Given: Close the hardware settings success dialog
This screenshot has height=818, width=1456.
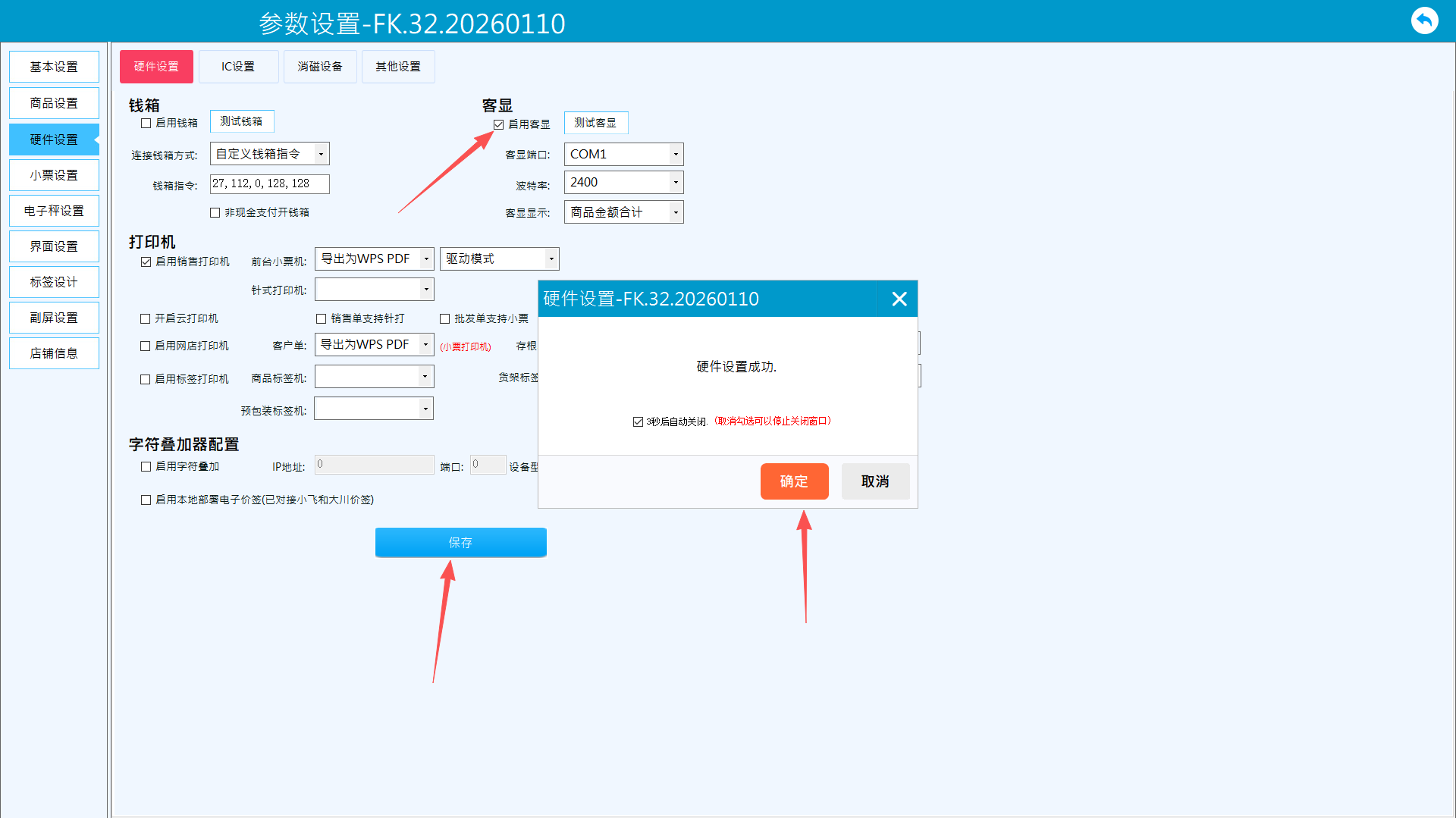Looking at the screenshot, I should tap(899, 299).
